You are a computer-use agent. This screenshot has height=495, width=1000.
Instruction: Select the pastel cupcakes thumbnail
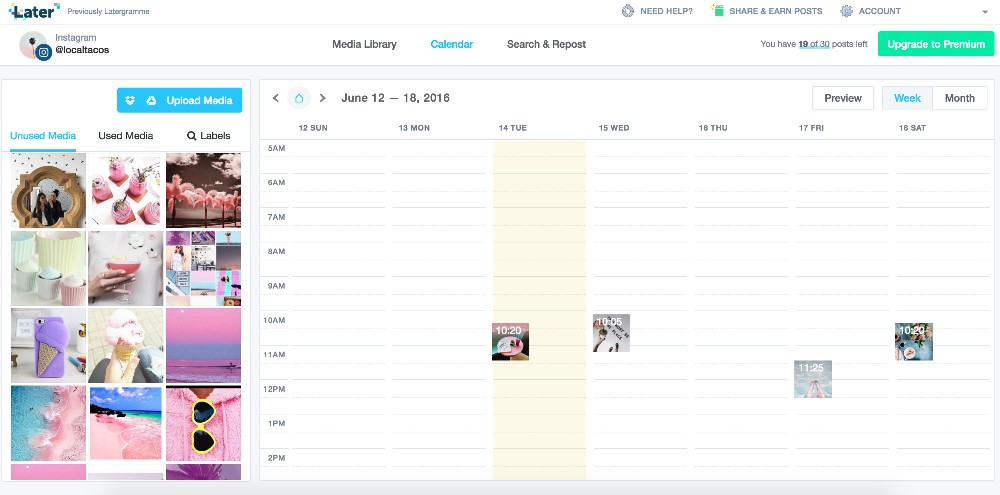[48, 269]
